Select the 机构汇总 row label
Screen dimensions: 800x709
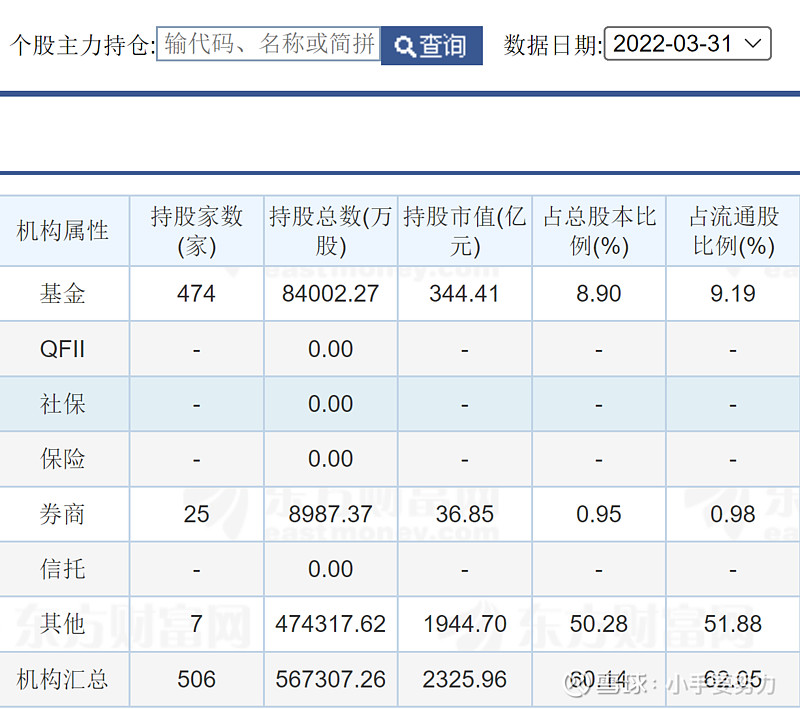point(63,679)
